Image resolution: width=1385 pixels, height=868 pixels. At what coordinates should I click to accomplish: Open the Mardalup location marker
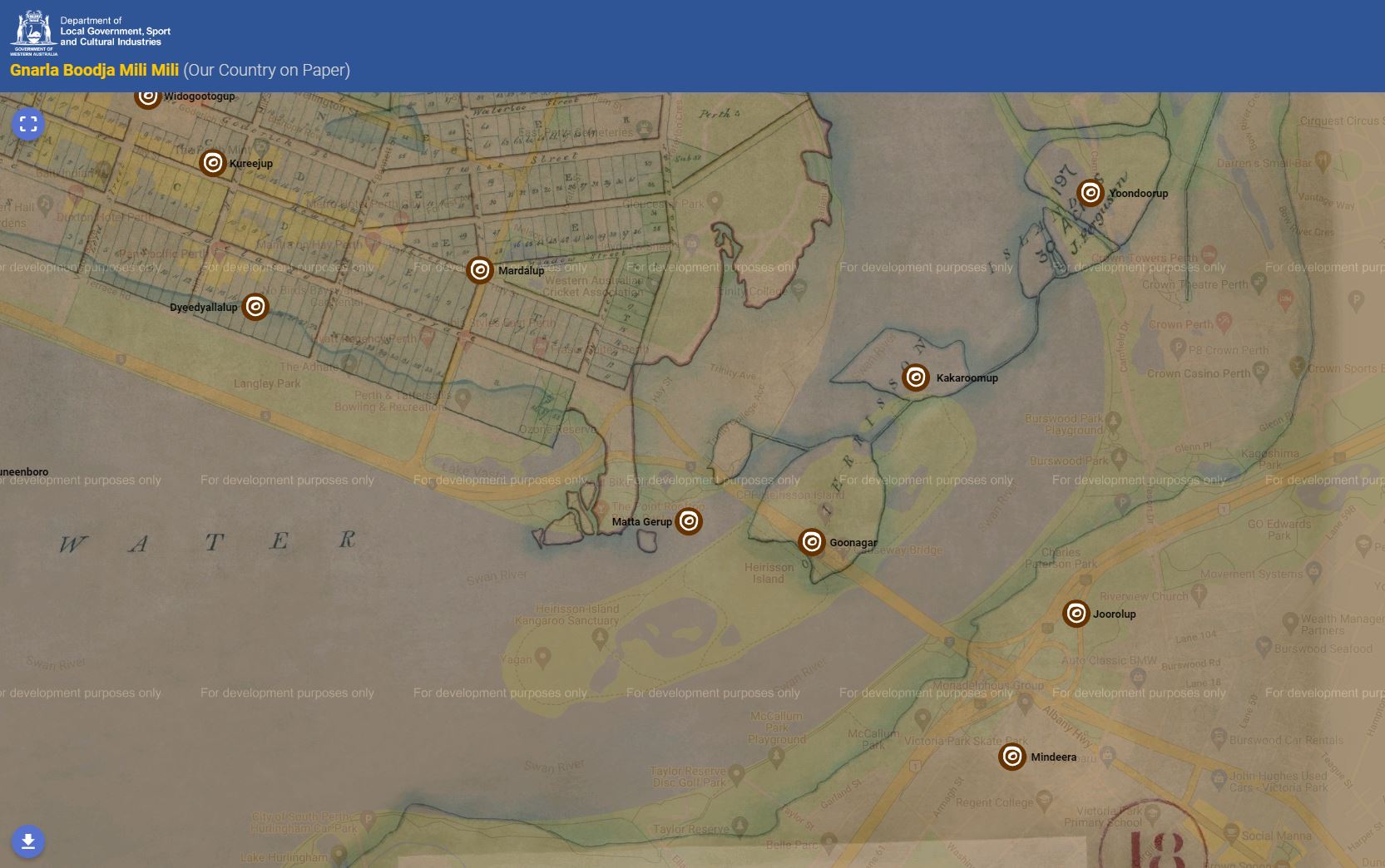pos(480,270)
